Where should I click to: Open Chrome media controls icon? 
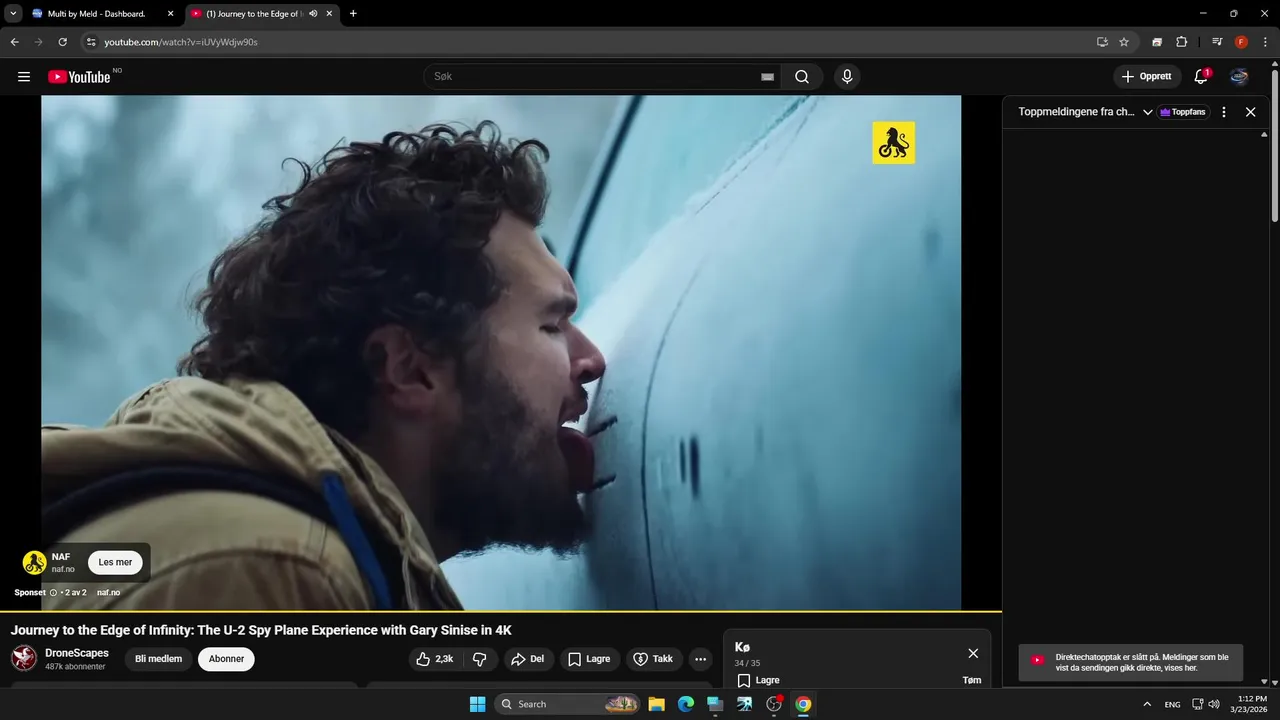pyautogui.click(x=1217, y=42)
